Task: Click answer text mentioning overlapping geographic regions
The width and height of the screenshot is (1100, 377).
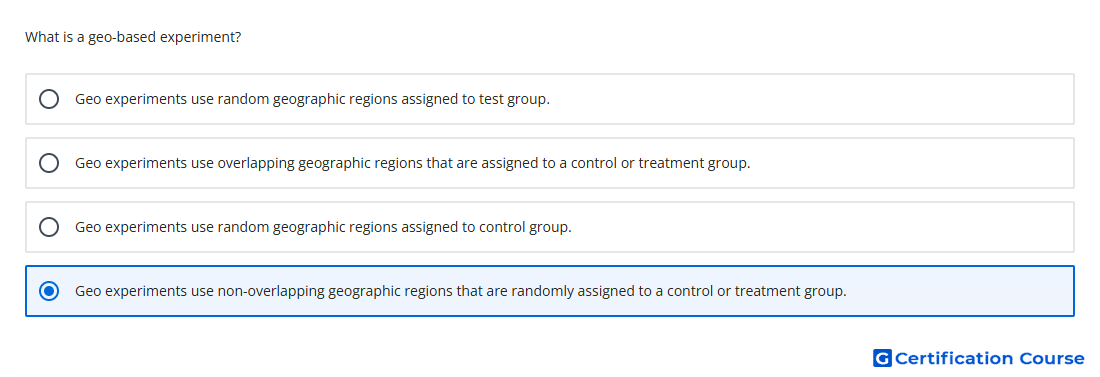Action: click(412, 163)
